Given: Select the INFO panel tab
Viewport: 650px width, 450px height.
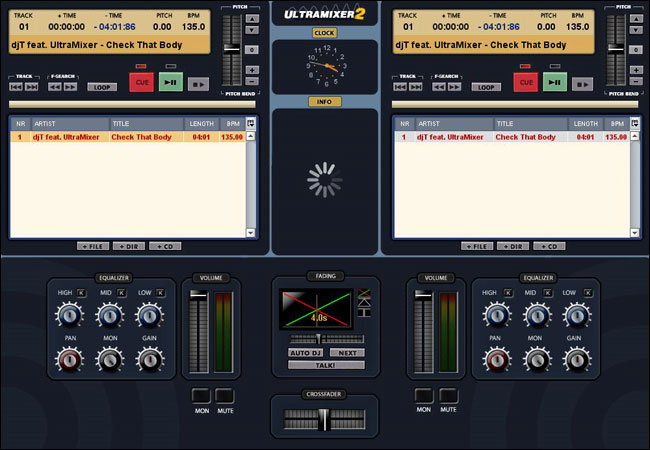Looking at the screenshot, I should [324, 102].
